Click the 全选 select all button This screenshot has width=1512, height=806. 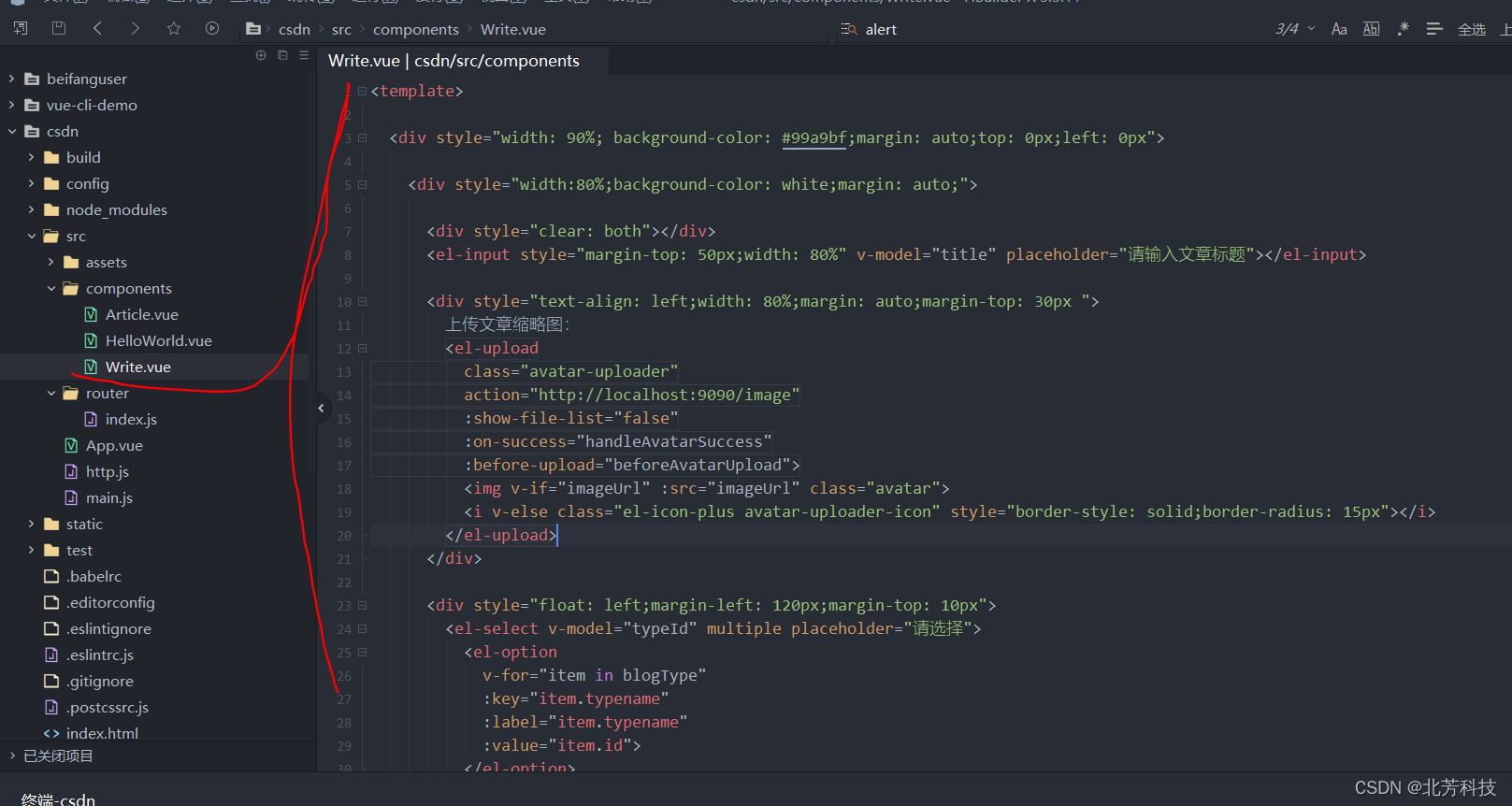(x=1472, y=29)
